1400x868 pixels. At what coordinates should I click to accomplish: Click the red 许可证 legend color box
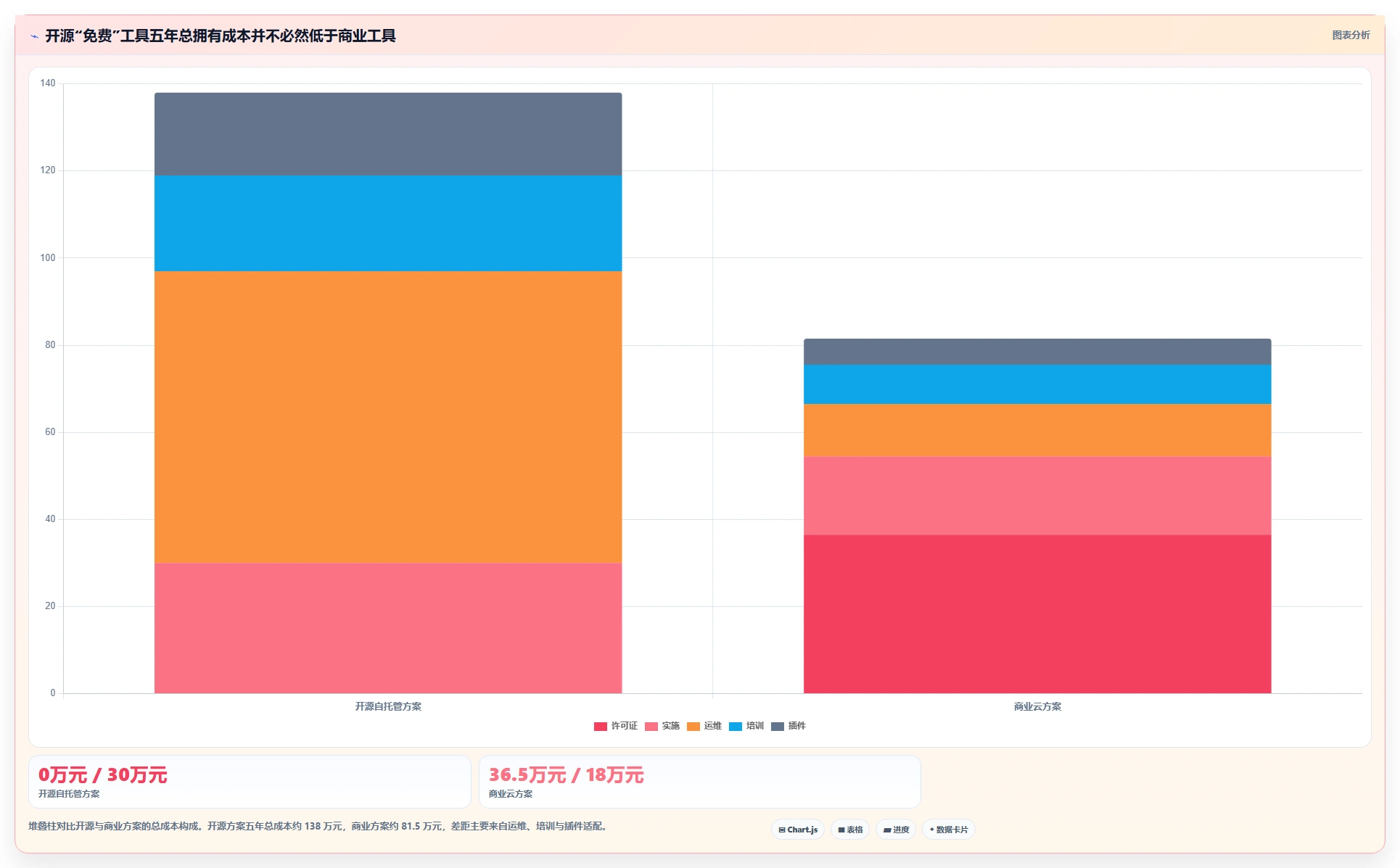tap(601, 727)
